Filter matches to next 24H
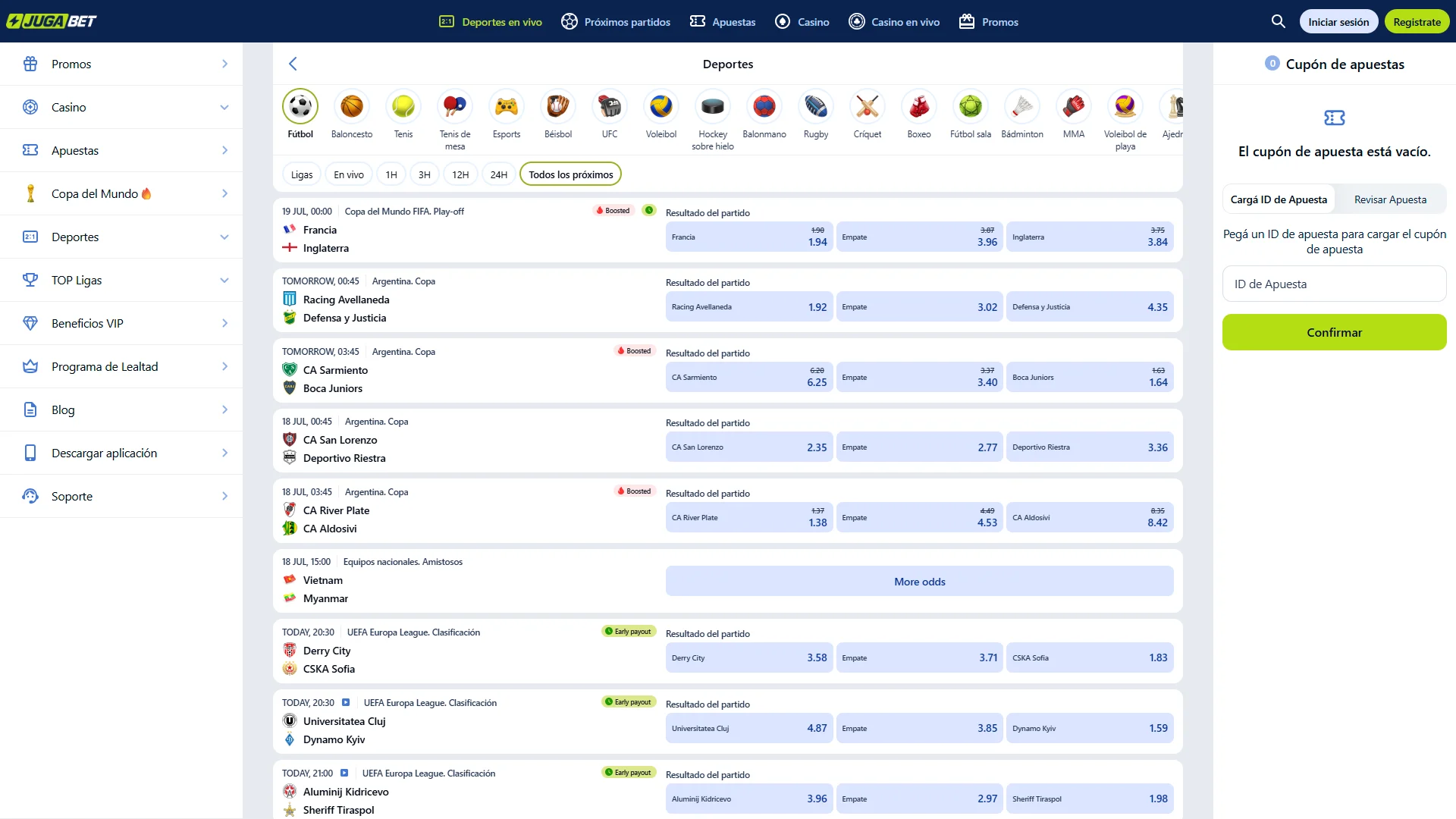The height and width of the screenshot is (819, 1456). 499,174
